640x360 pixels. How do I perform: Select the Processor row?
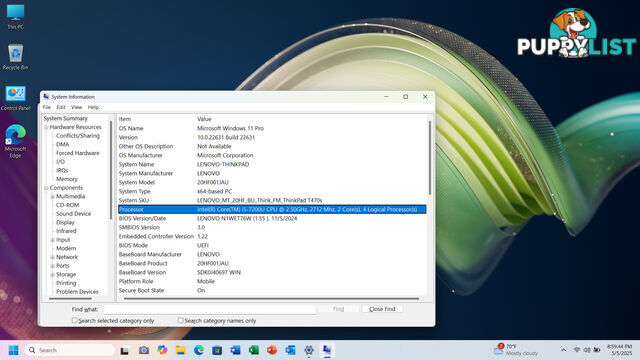click(x=272, y=209)
